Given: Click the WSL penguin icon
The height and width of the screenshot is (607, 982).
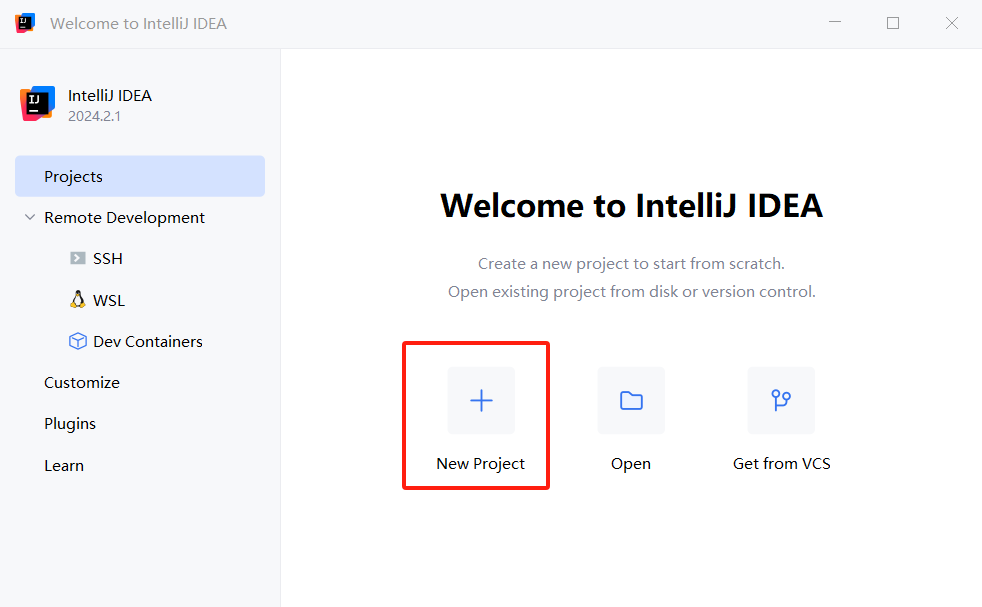Looking at the screenshot, I should pyautogui.click(x=78, y=300).
